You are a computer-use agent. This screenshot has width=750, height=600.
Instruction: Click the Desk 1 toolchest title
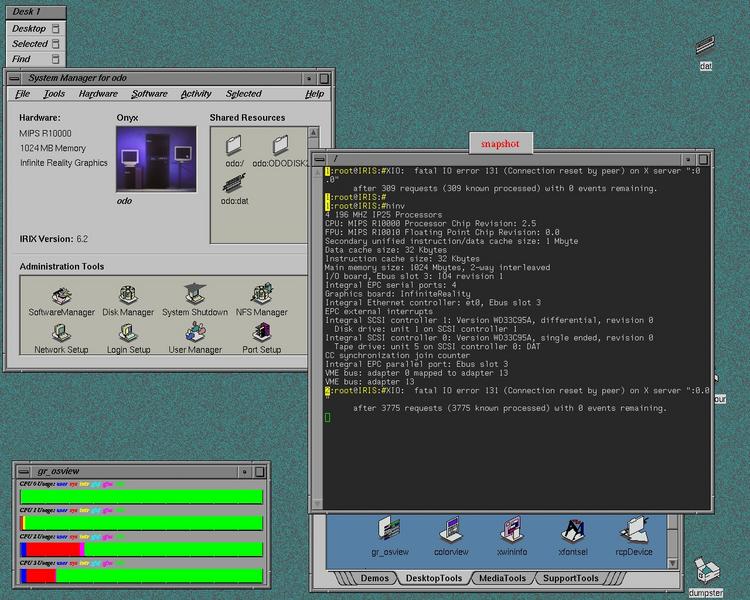tap(35, 12)
